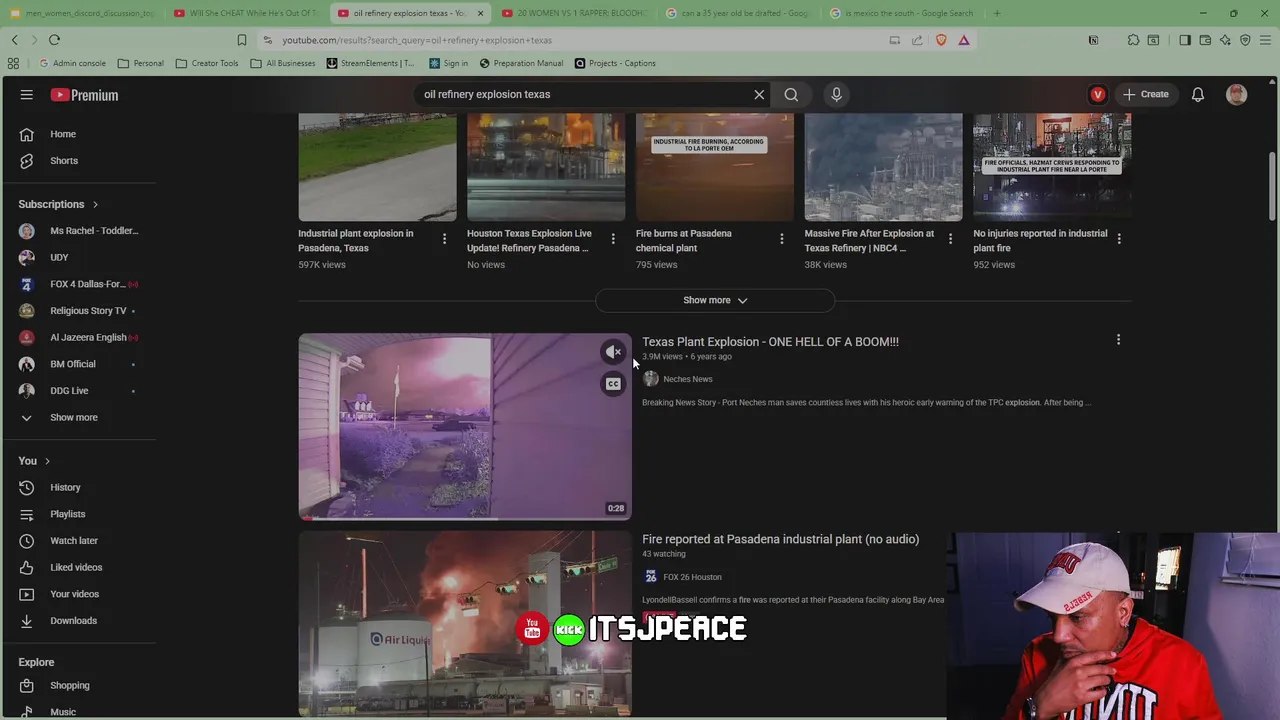Switch to the 20 WOMEN VS 1 RAPPER tab
Image resolution: width=1280 pixels, height=720 pixels.
[575, 13]
